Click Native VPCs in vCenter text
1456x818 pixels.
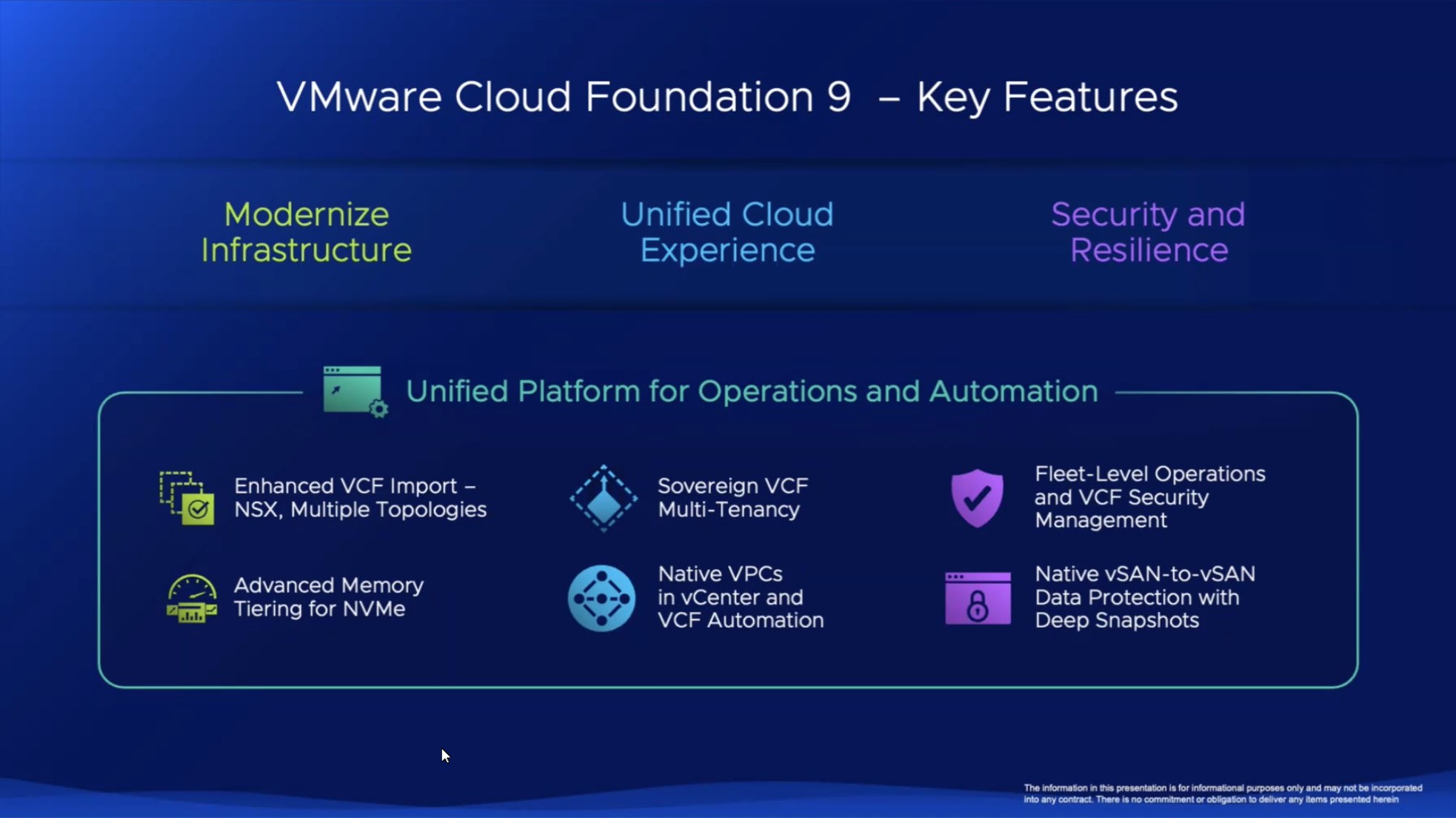click(x=741, y=597)
